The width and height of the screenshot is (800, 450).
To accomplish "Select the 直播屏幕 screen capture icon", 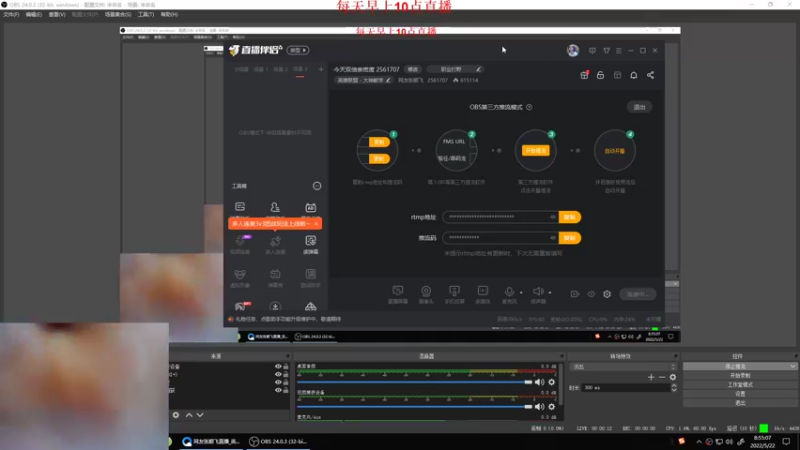I will click(397, 291).
